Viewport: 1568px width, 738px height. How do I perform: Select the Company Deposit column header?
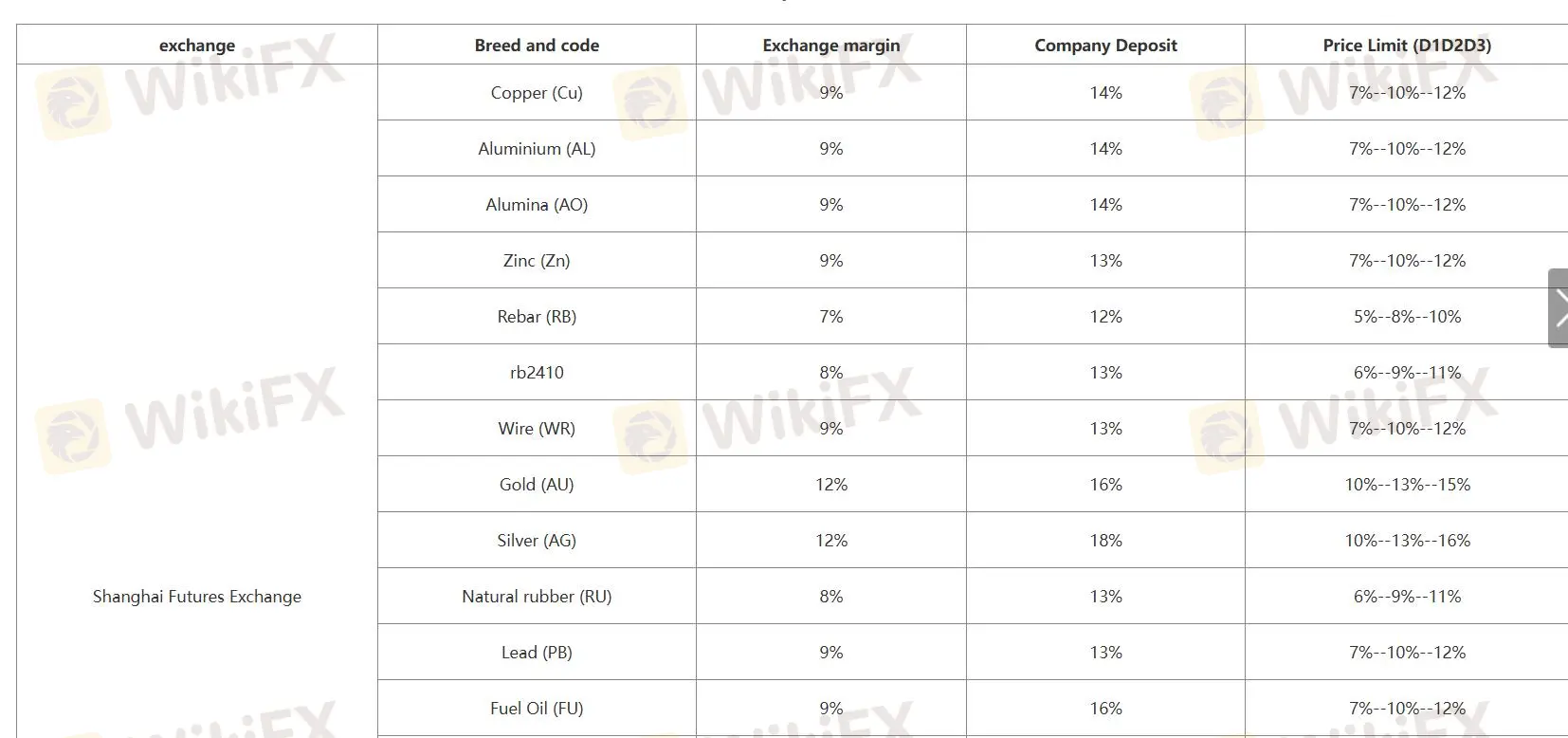pyautogui.click(x=1105, y=45)
